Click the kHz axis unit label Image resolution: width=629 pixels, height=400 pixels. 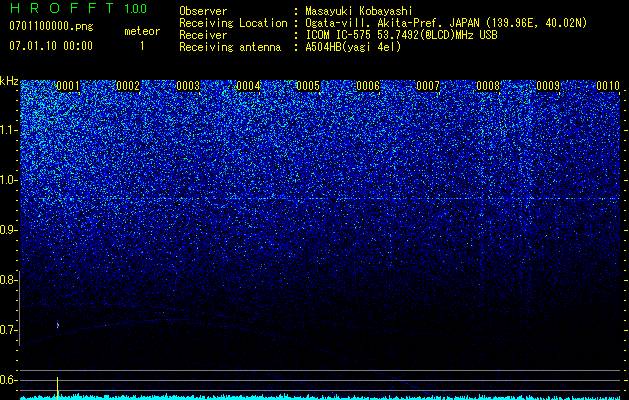click(9, 81)
